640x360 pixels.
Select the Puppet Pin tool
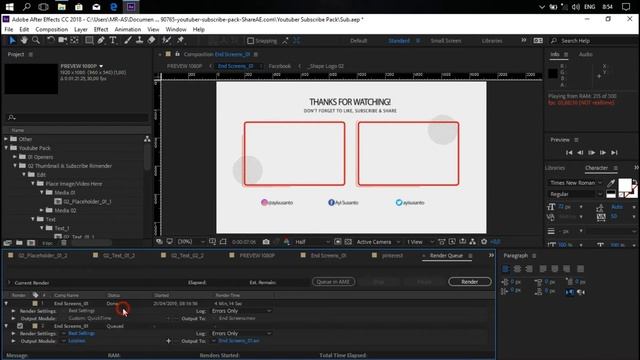180,40
